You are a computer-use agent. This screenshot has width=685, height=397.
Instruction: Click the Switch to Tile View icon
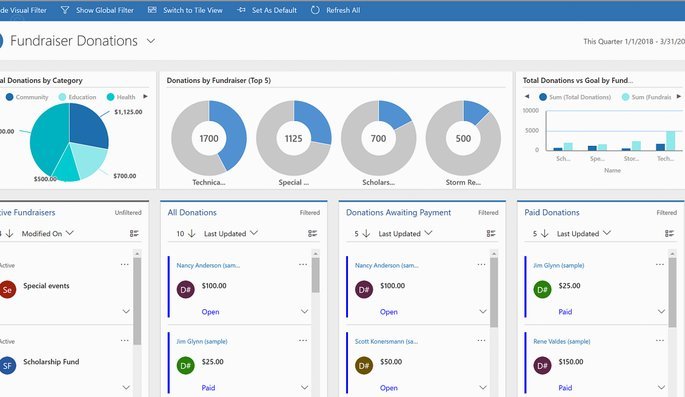click(x=152, y=10)
